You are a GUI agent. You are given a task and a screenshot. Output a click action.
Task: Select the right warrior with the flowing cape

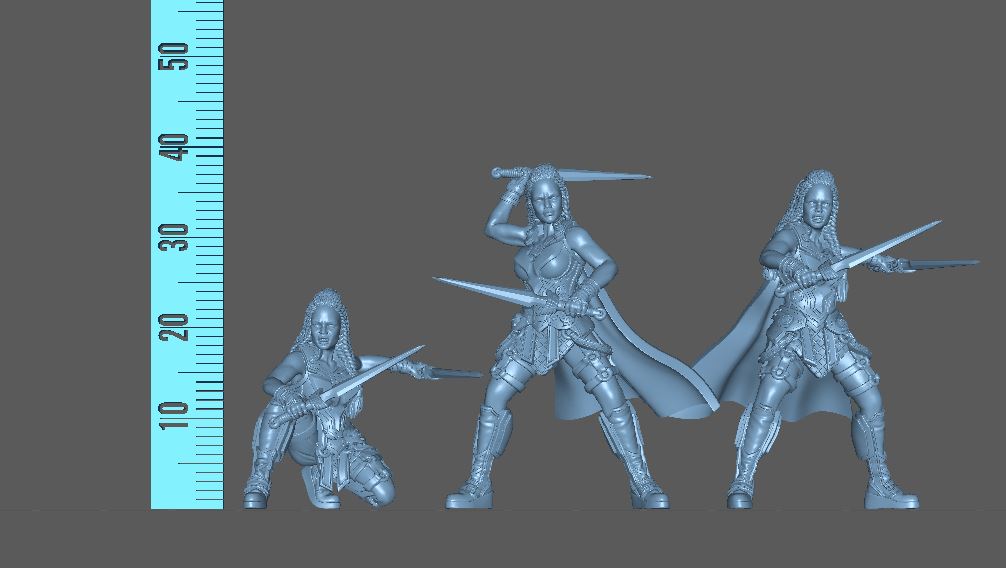(815, 340)
